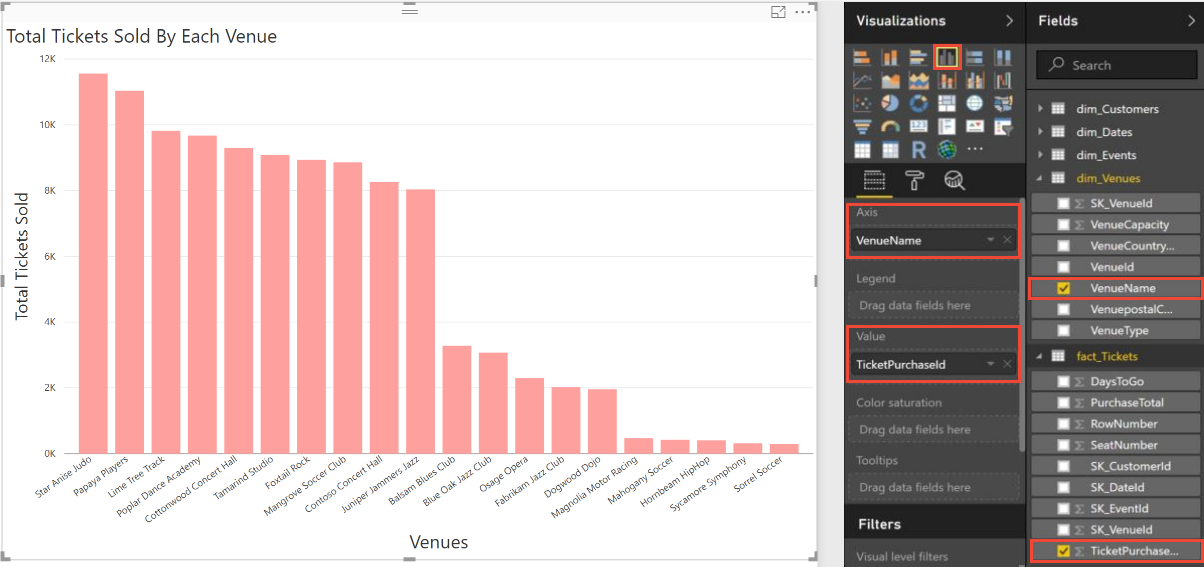This screenshot has width=1204, height=567.
Task: Click the Balsam Blues Club bar
Action: (457, 399)
